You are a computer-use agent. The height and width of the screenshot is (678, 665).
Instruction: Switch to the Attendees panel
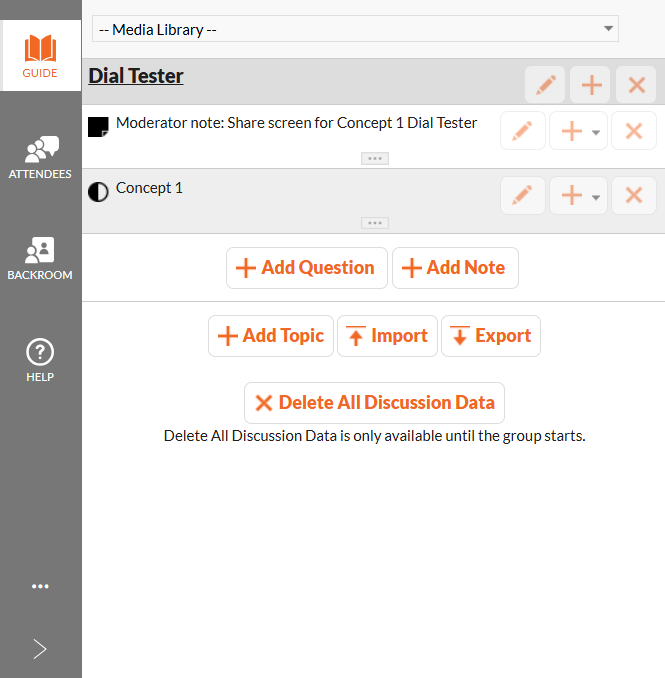click(40, 158)
